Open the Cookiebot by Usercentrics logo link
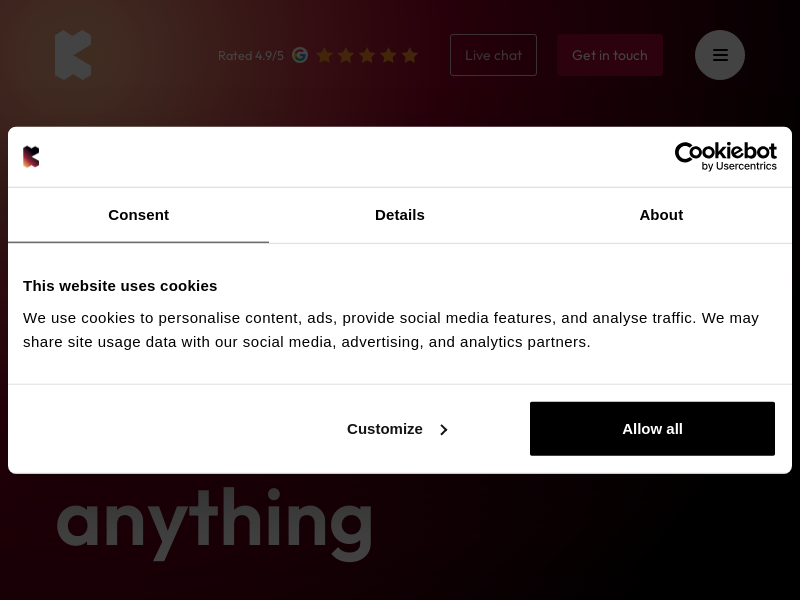This screenshot has width=800, height=600. pyautogui.click(x=725, y=156)
